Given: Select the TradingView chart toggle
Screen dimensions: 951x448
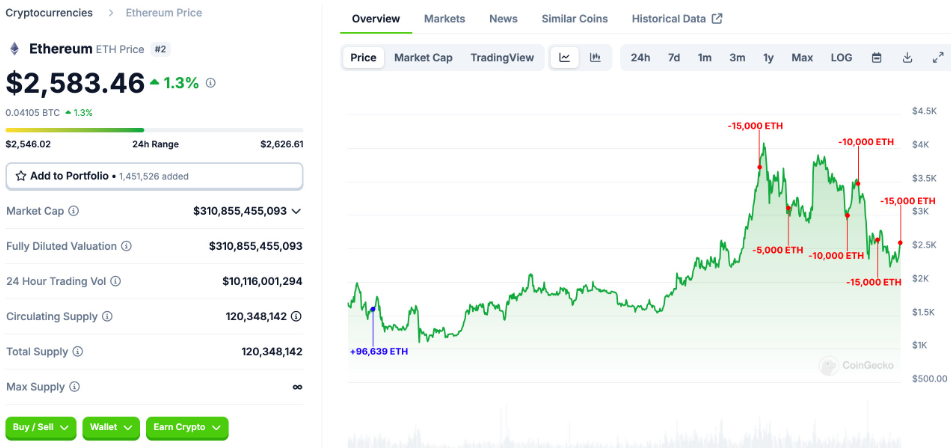Looking at the screenshot, I should 502,58.
